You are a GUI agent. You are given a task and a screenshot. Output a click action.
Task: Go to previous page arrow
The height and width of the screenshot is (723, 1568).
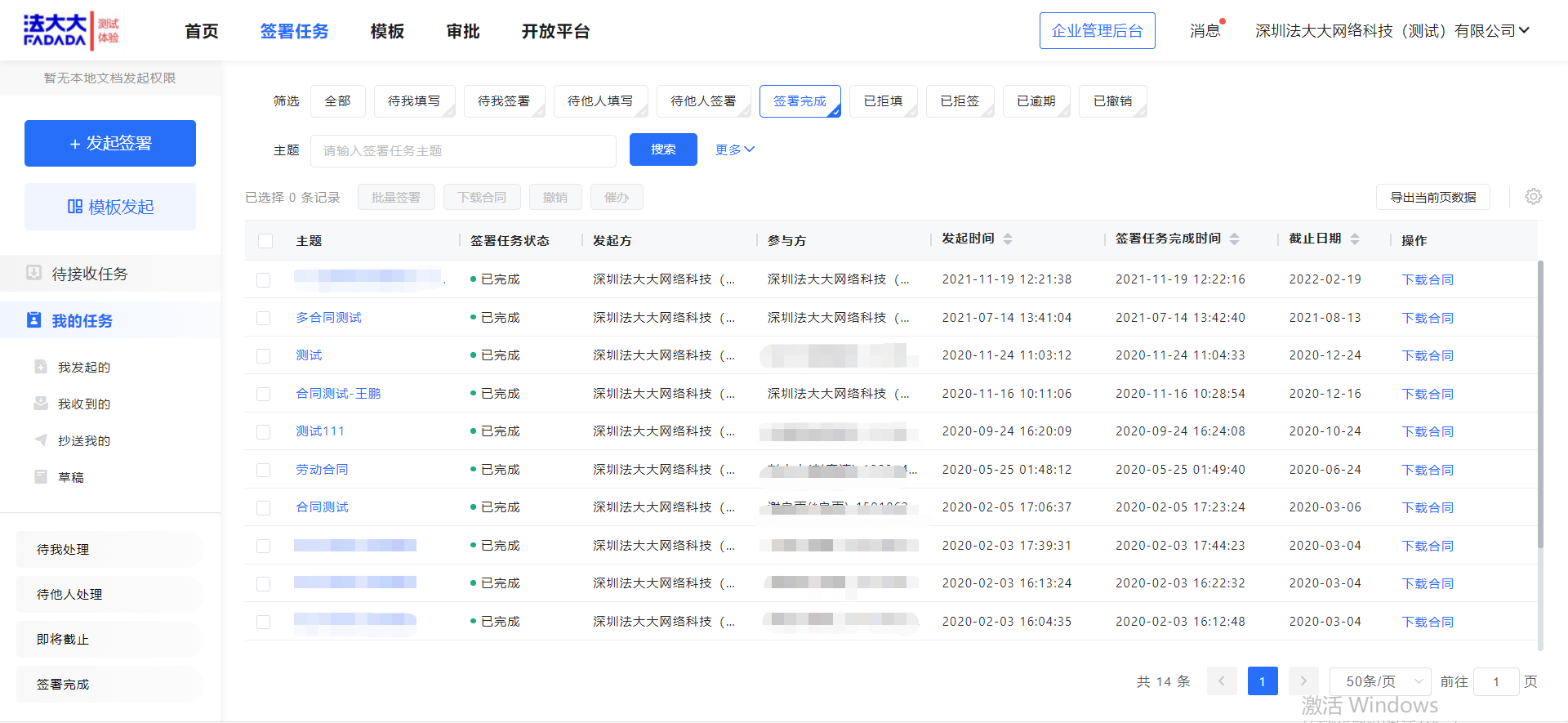coord(1222,681)
